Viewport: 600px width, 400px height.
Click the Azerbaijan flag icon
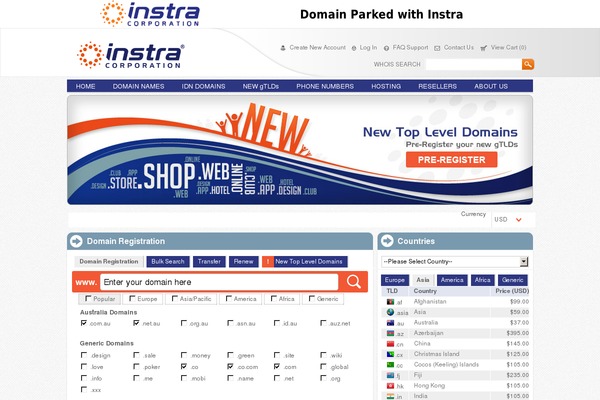click(390, 333)
